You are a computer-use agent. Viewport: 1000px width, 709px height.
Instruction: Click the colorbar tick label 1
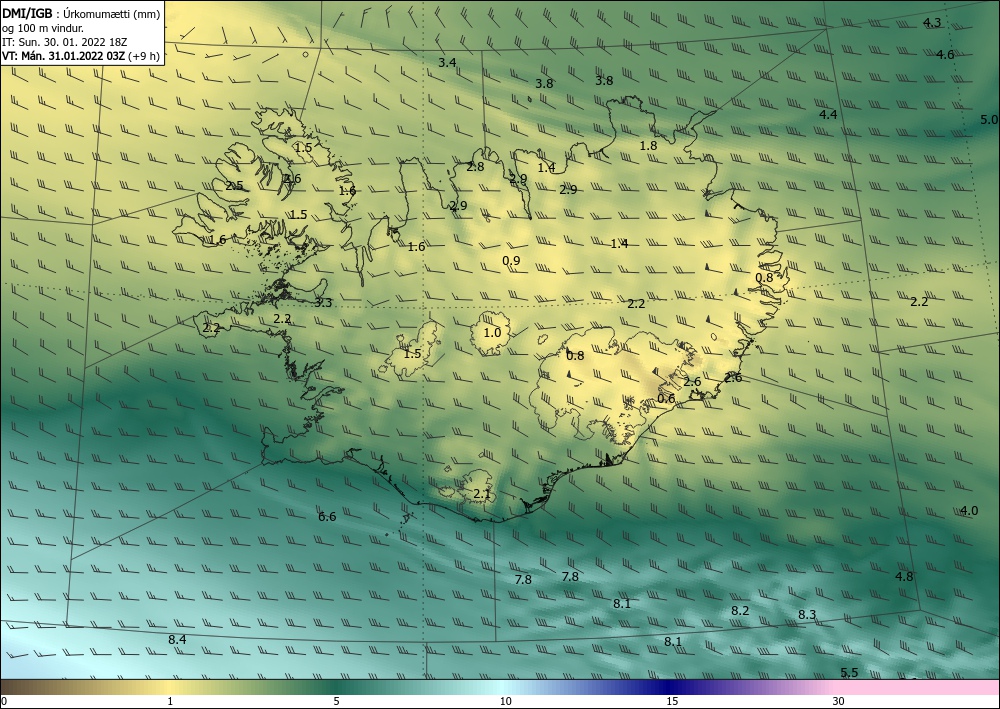(x=170, y=702)
